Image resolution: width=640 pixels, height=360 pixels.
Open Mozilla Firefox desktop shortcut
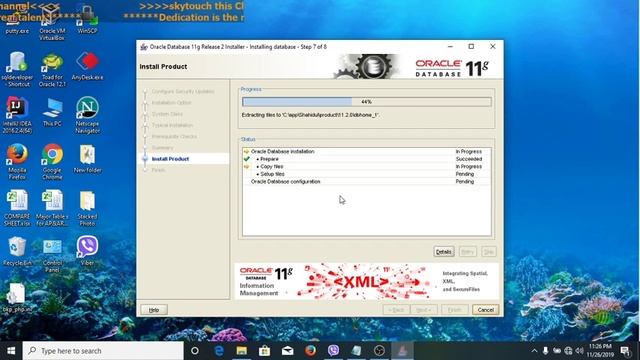[17, 162]
